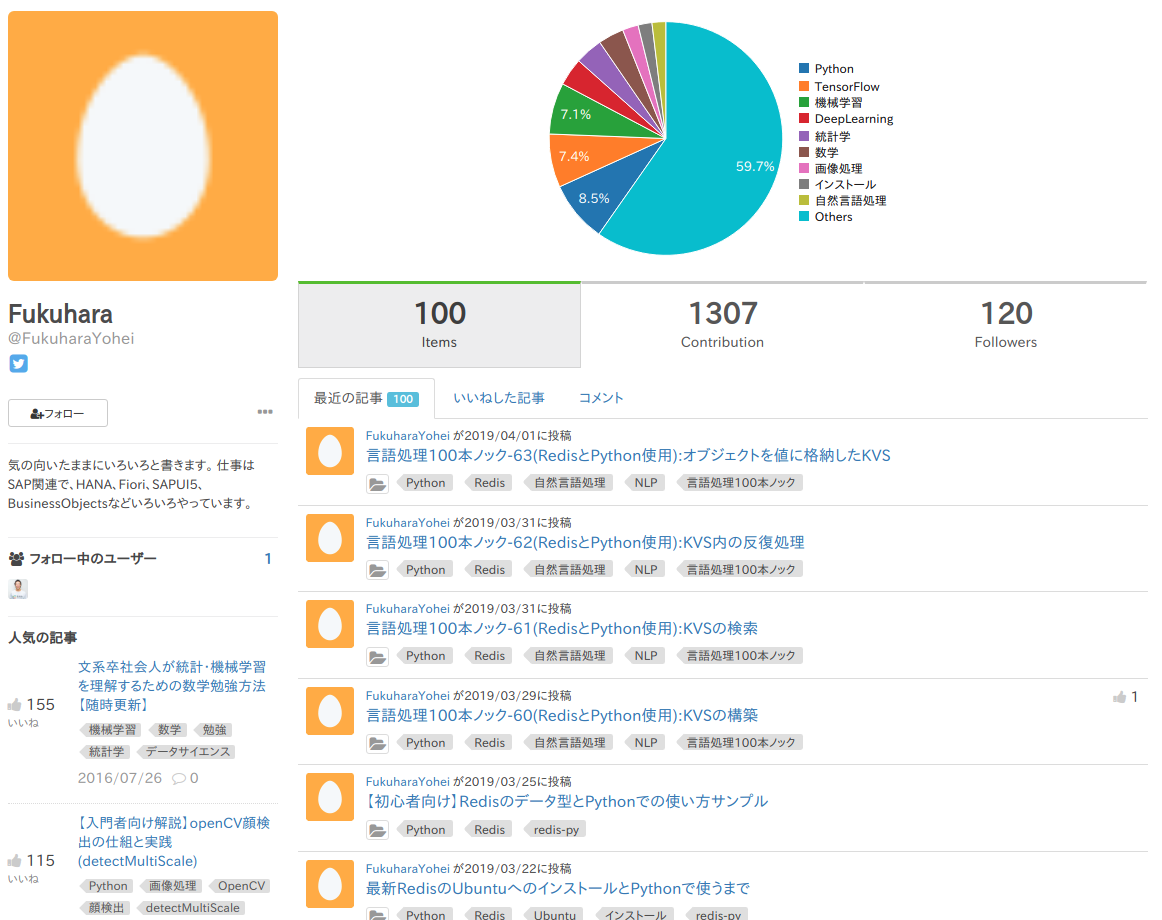Image resolution: width=1162 pixels, height=920 pixels.
Task: Switch to 最近の記事 tab
Action: 366,399
